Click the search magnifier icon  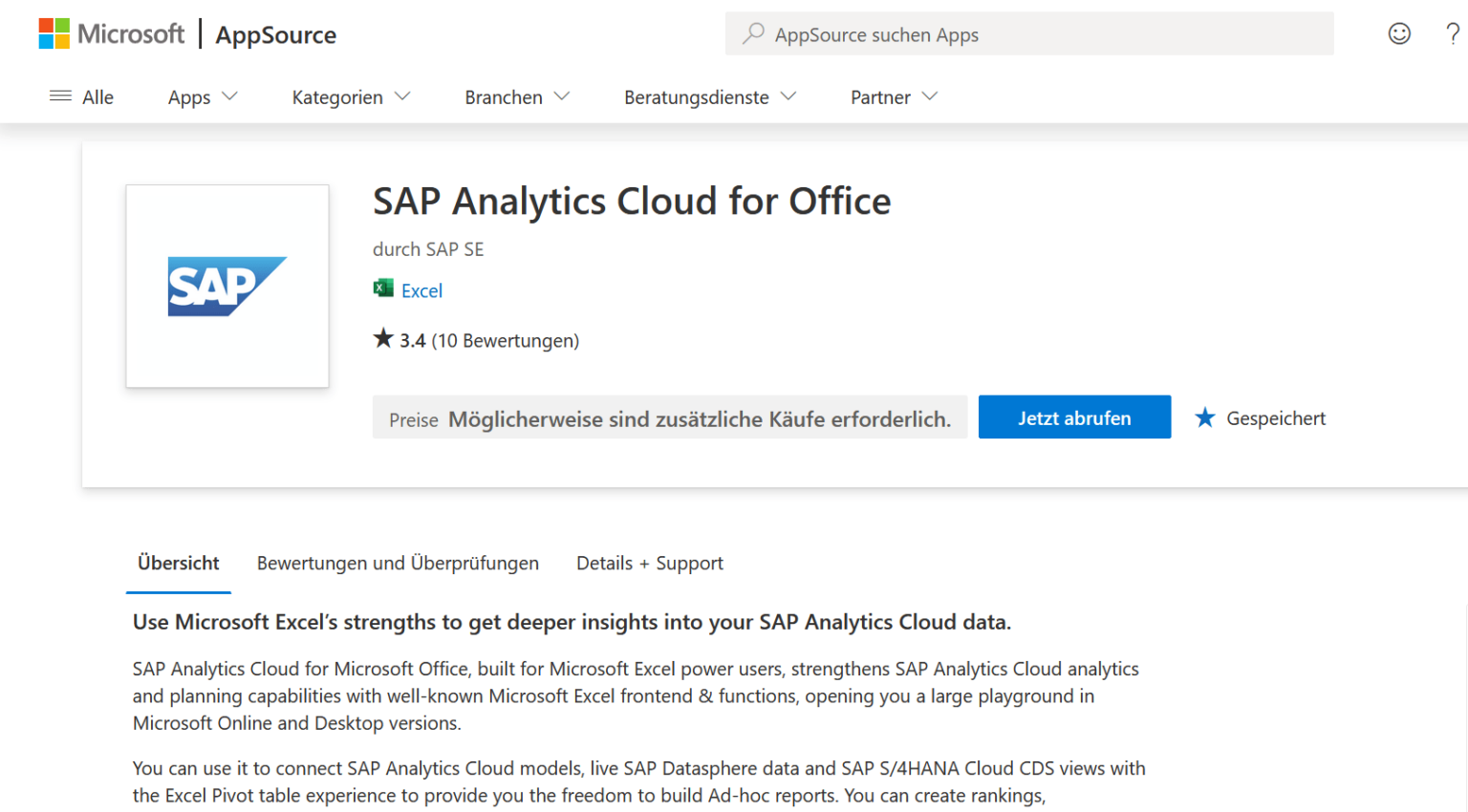754,33
